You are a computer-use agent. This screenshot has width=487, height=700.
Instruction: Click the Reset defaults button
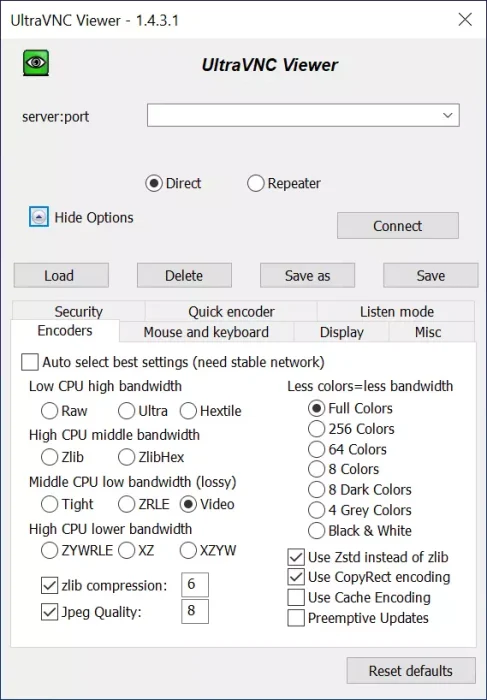(x=411, y=671)
